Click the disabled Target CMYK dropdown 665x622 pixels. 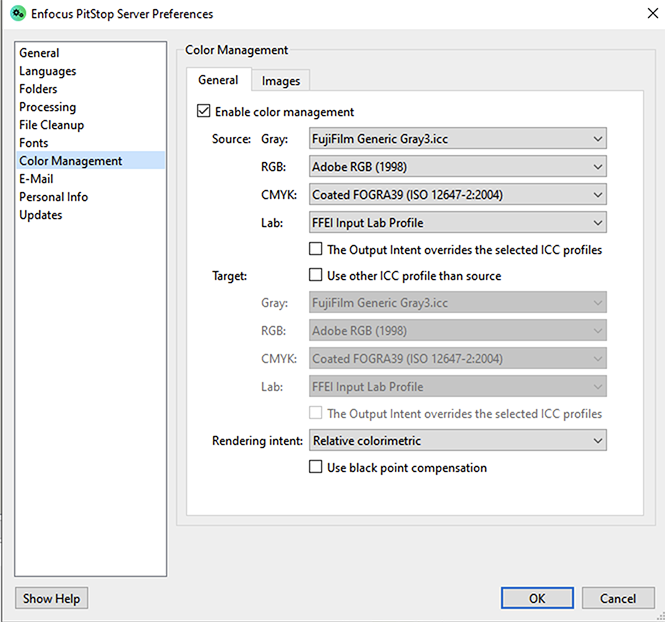coord(458,359)
